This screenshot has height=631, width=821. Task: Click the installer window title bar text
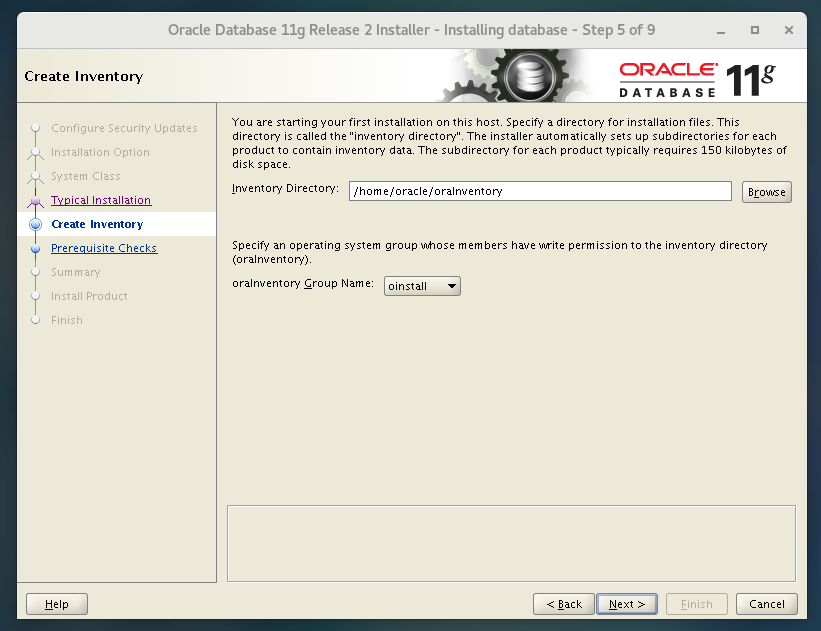pos(412,30)
